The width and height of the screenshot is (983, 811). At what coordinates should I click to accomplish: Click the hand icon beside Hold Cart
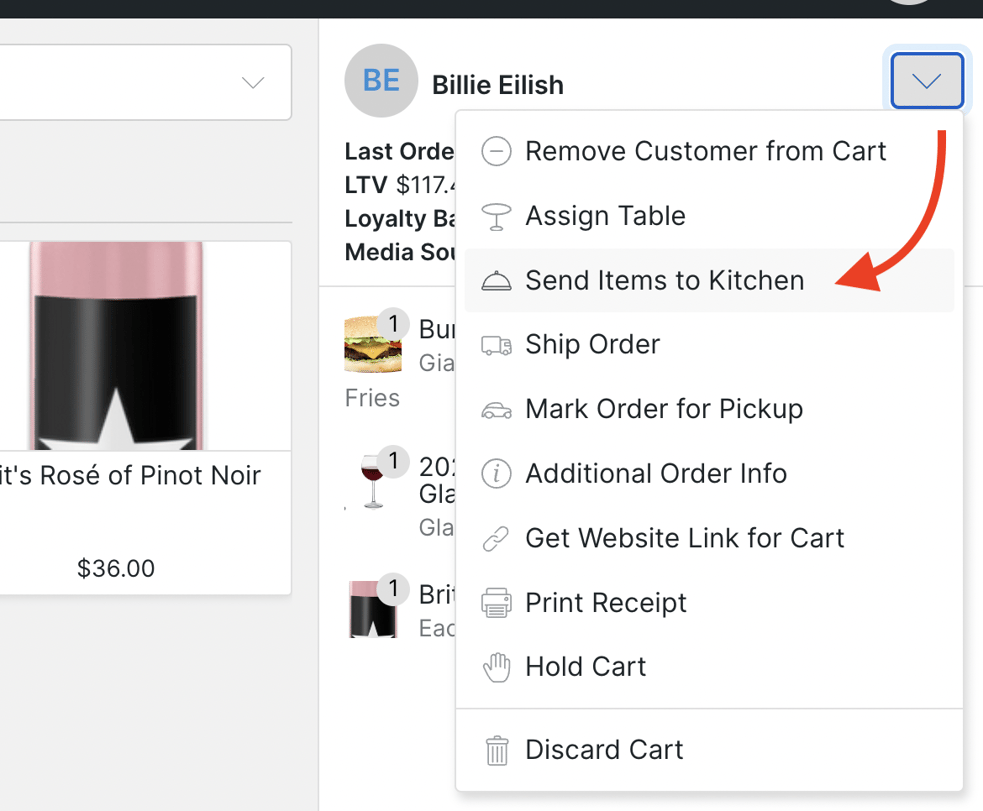[x=496, y=667]
